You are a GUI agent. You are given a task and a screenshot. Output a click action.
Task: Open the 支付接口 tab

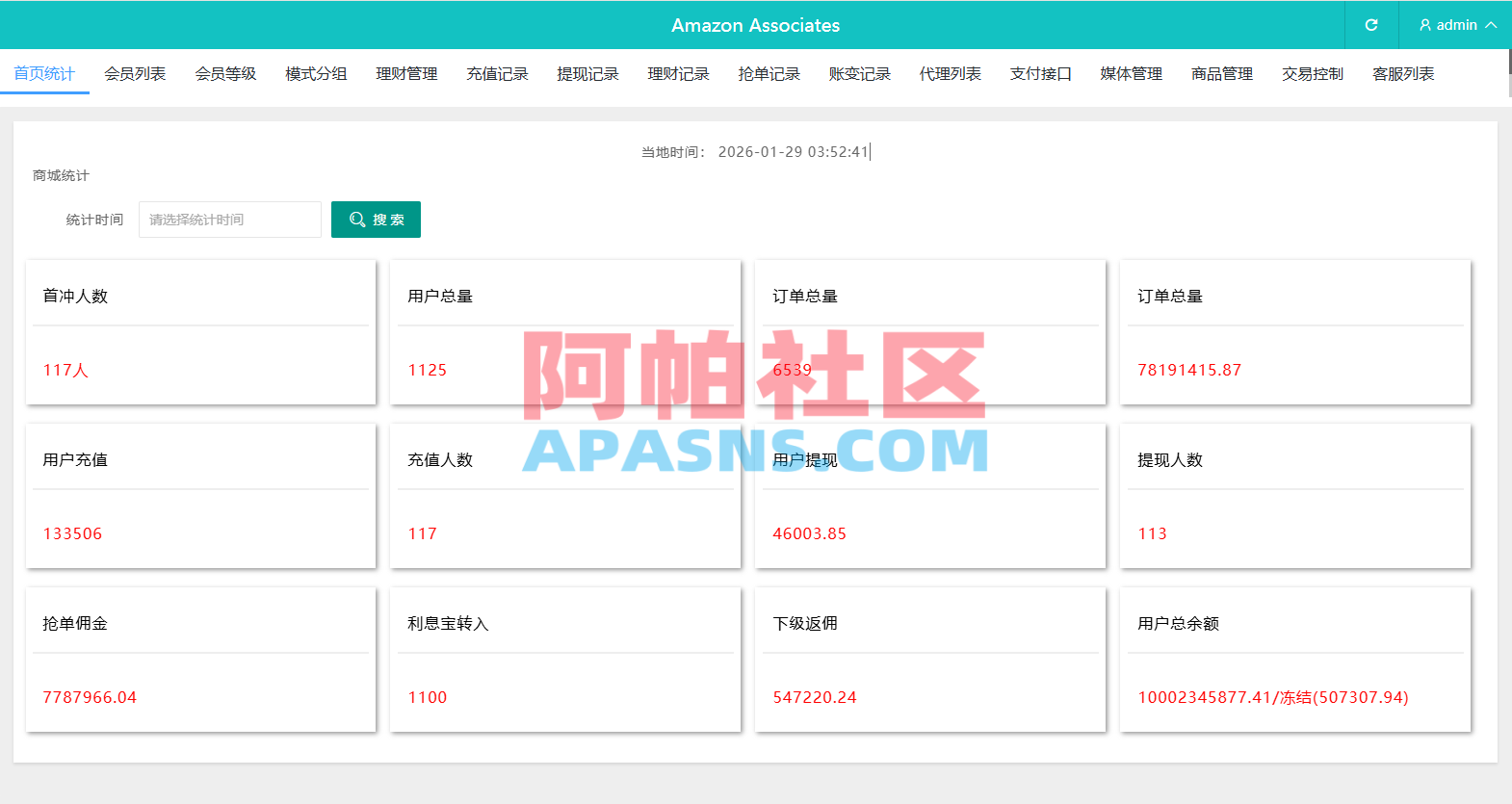coord(1040,74)
